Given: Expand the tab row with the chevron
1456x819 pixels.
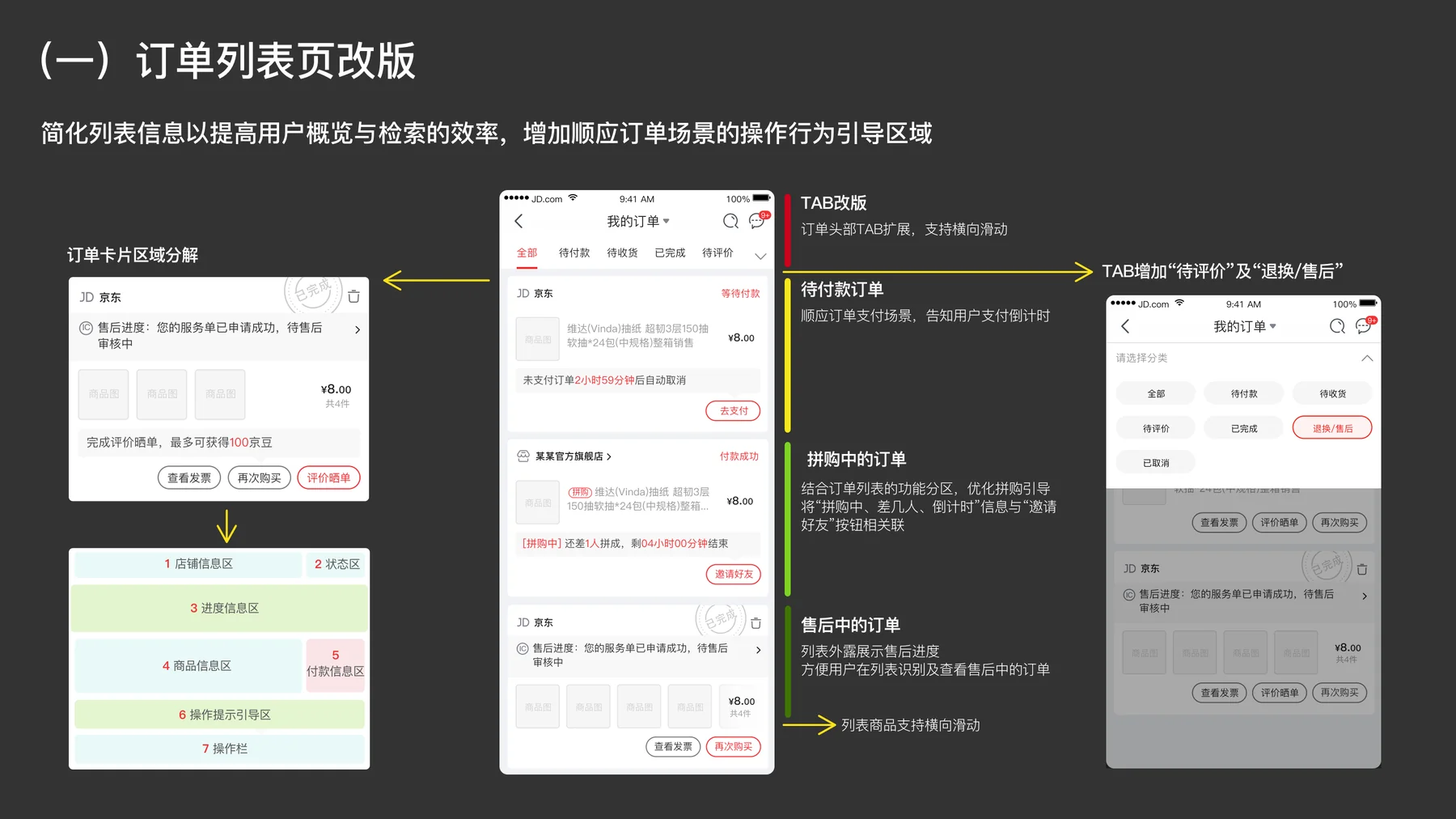Looking at the screenshot, I should coord(760,255).
